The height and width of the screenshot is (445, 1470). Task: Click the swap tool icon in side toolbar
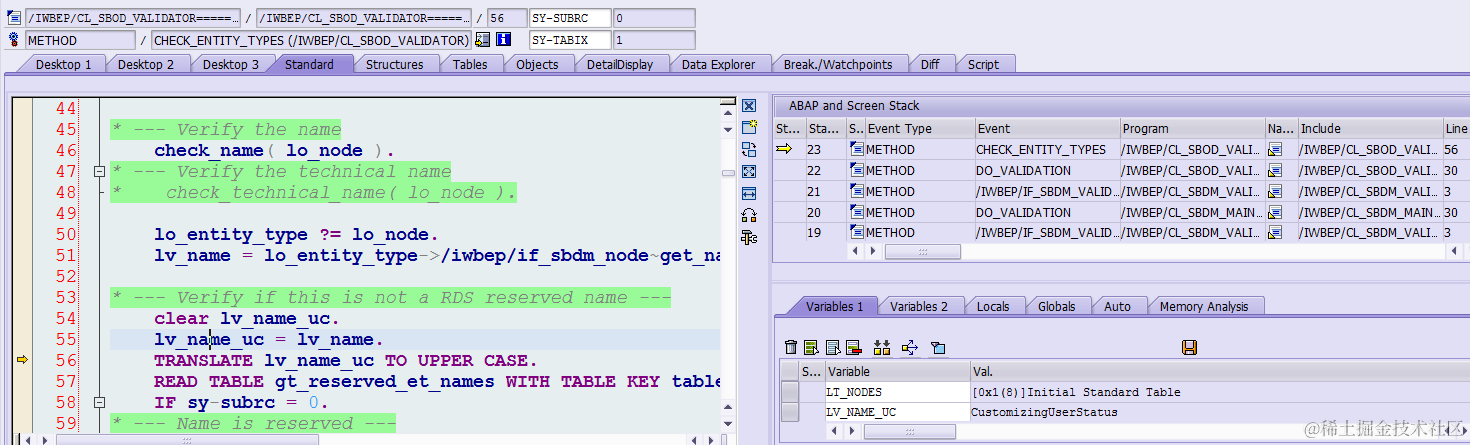749,150
